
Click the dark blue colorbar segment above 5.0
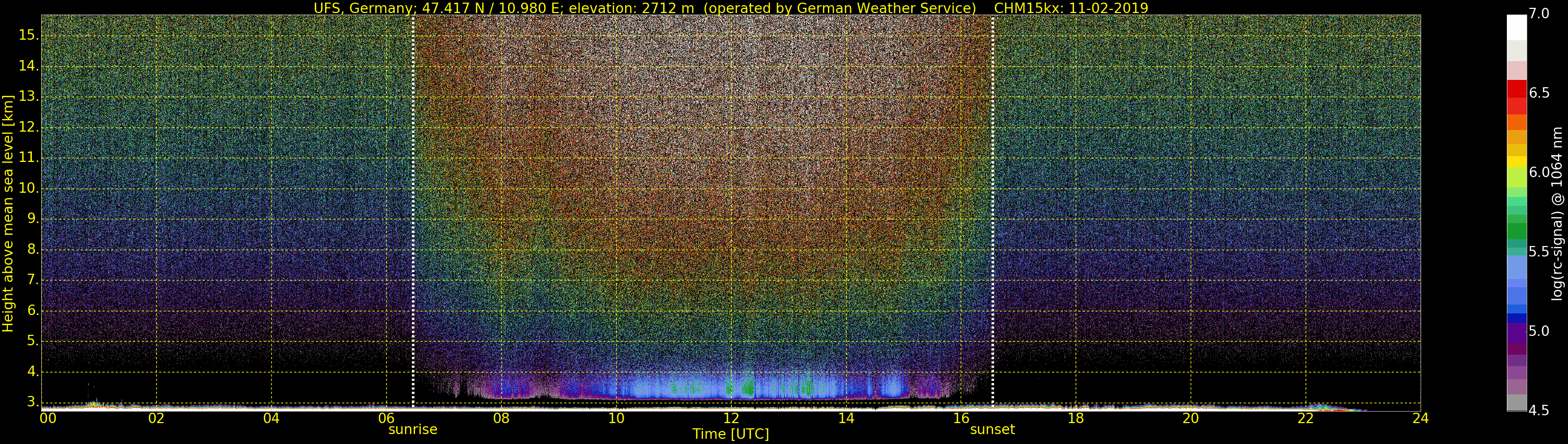(1517, 318)
